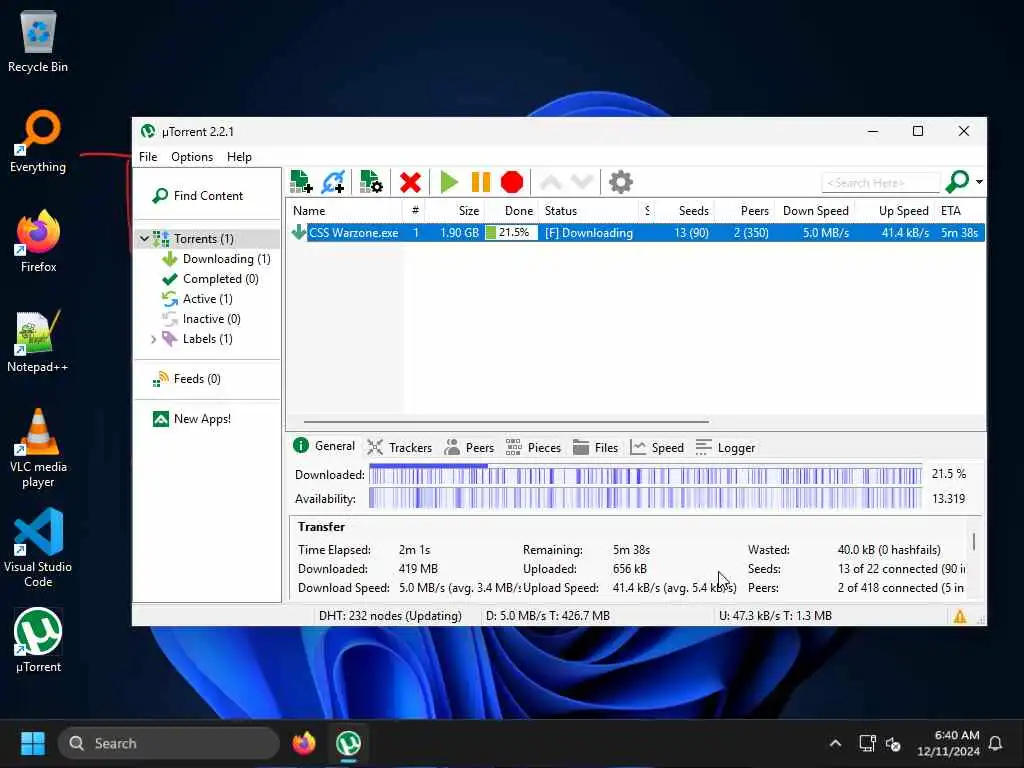Open the search provider dropdown arrow
Image resolution: width=1024 pixels, height=768 pixels.
pyautogui.click(x=980, y=182)
